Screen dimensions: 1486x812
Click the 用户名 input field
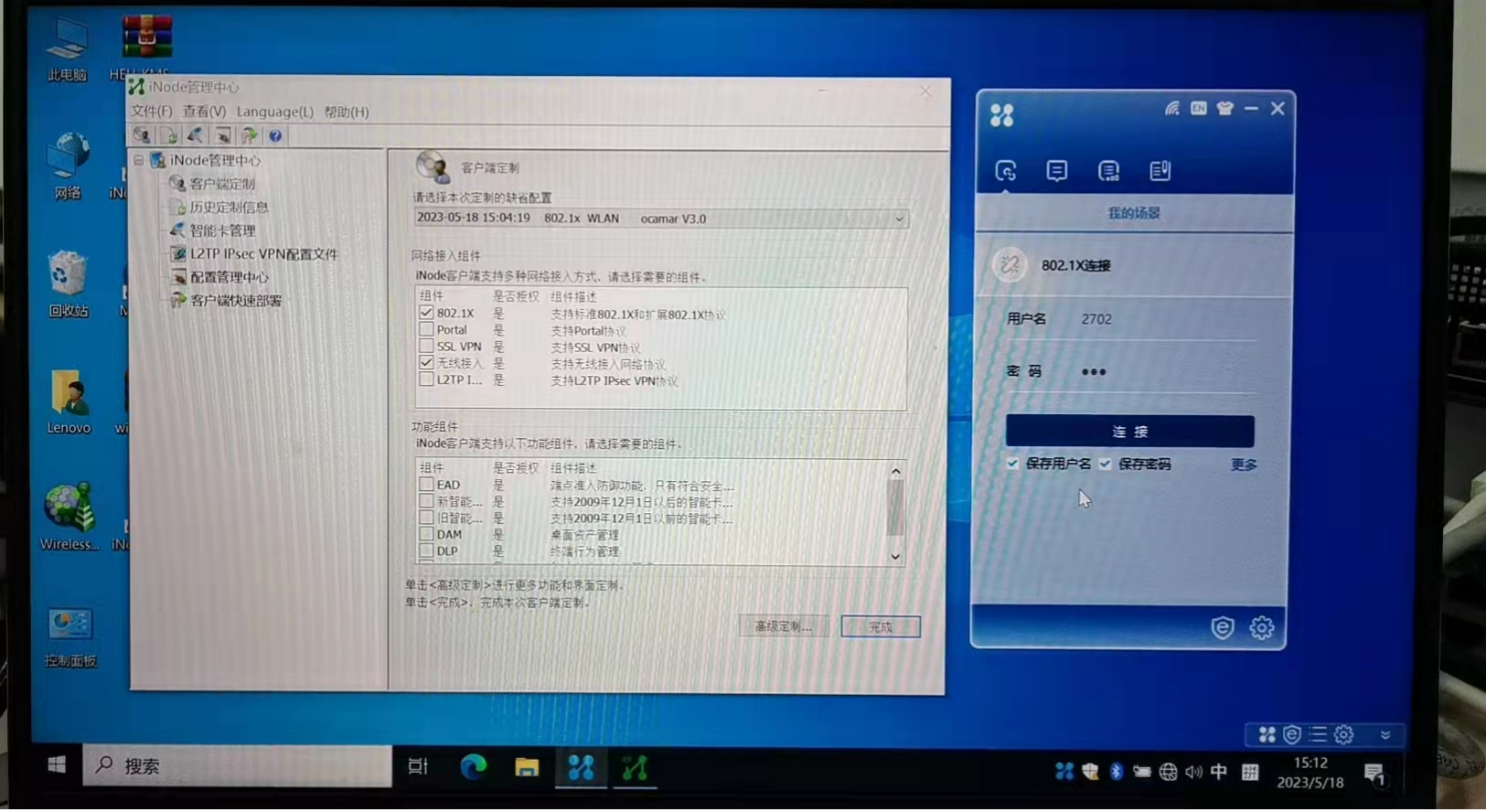click(x=1166, y=319)
